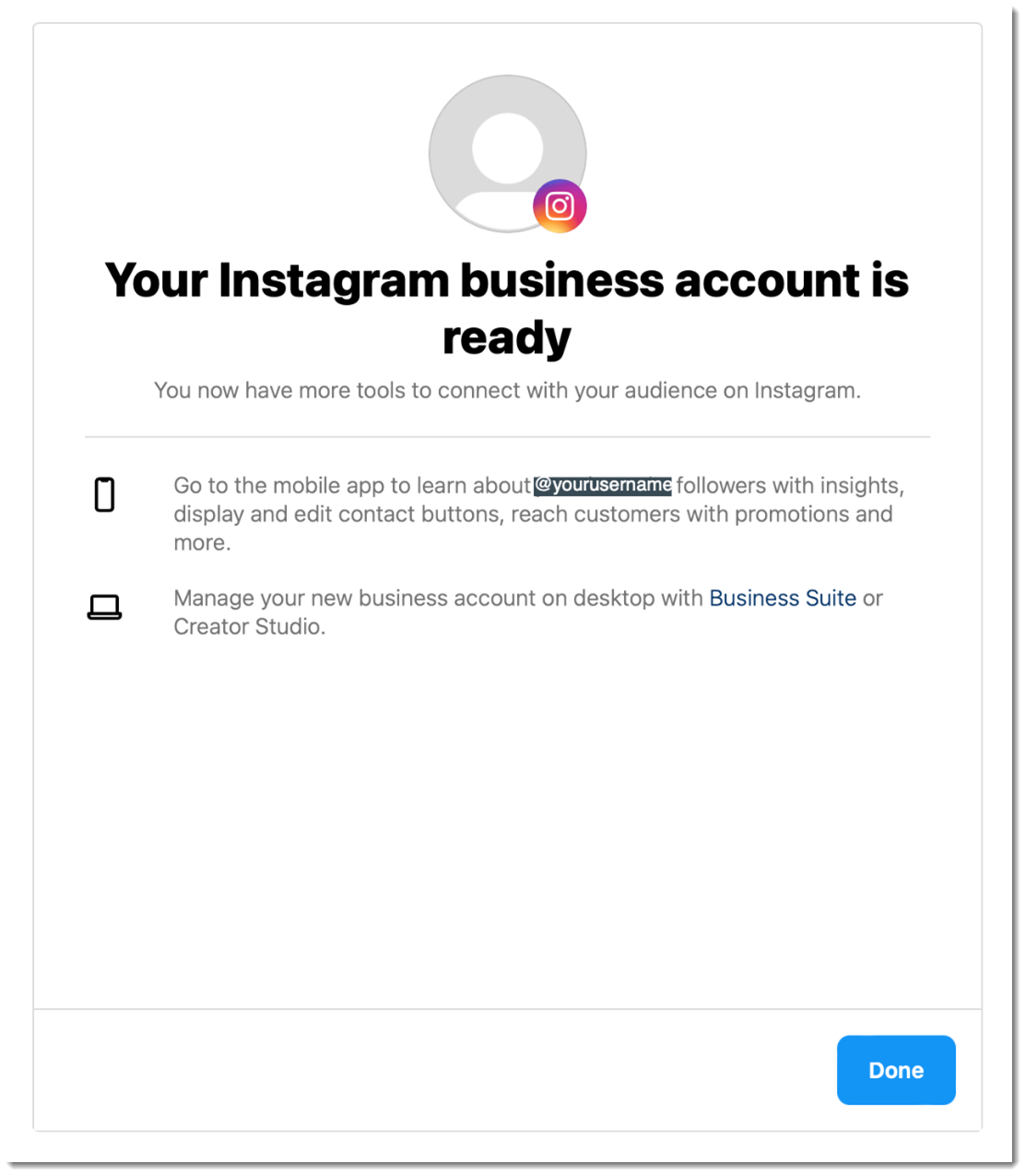Click the Instagram logo badge on avatar
The image size is (1026, 1176).
click(560, 206)
